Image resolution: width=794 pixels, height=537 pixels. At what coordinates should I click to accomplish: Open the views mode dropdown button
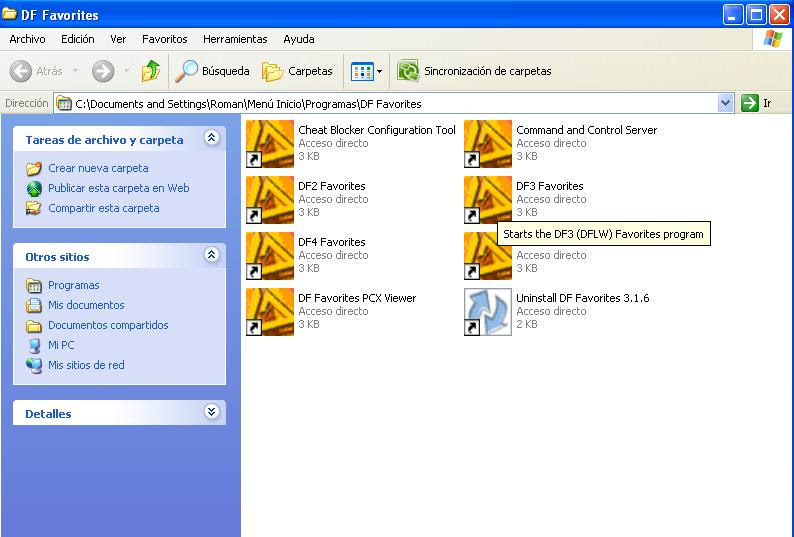coord(367,71)
